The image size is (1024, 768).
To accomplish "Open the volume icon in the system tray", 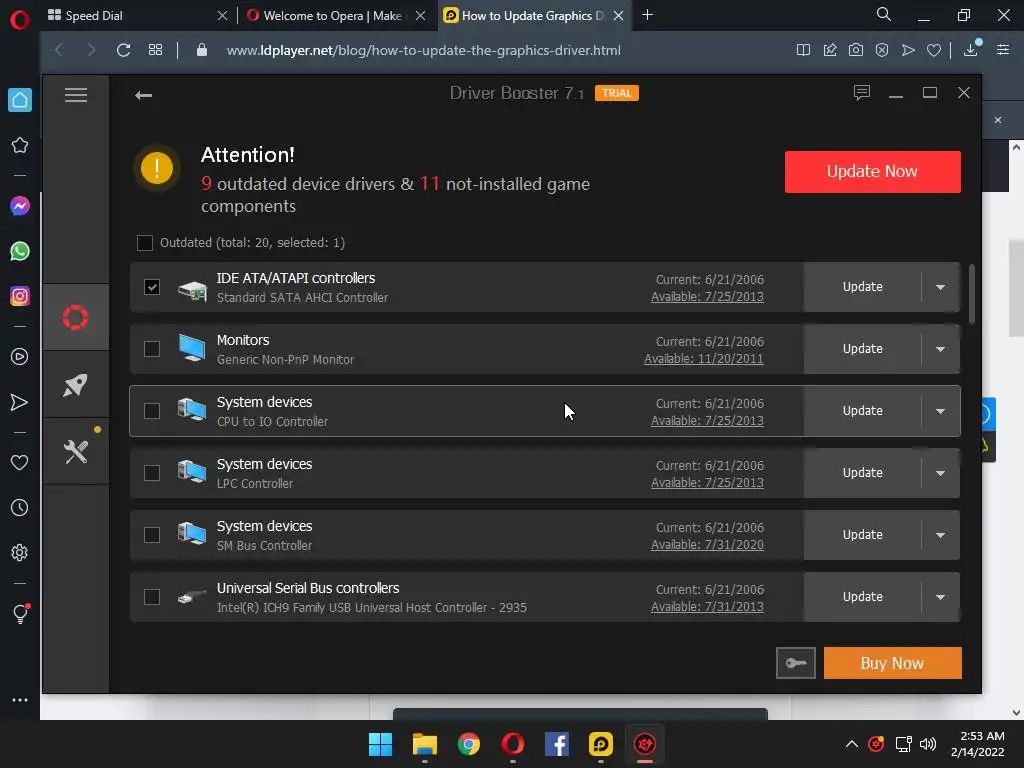I will [x=927, y=744].
